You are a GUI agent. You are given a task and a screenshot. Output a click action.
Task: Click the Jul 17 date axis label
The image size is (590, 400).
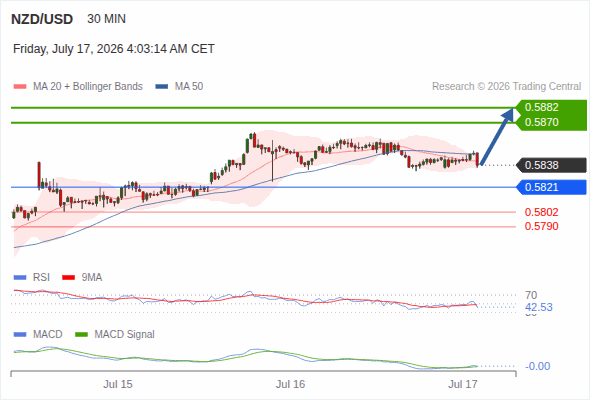tap(463, 384)
